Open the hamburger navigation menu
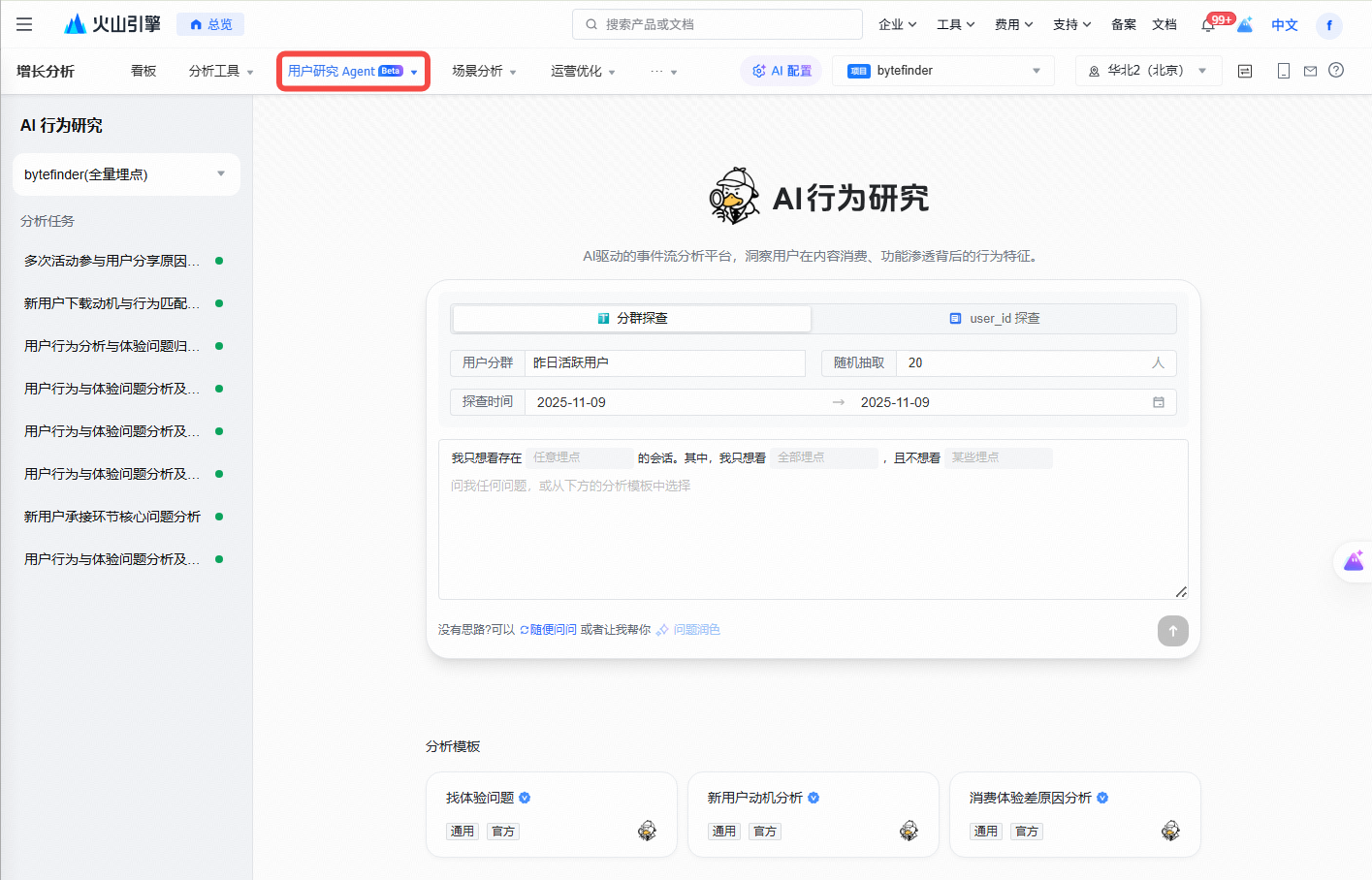The height and width of the screenshot is (880, 1372). click(24, 24)
